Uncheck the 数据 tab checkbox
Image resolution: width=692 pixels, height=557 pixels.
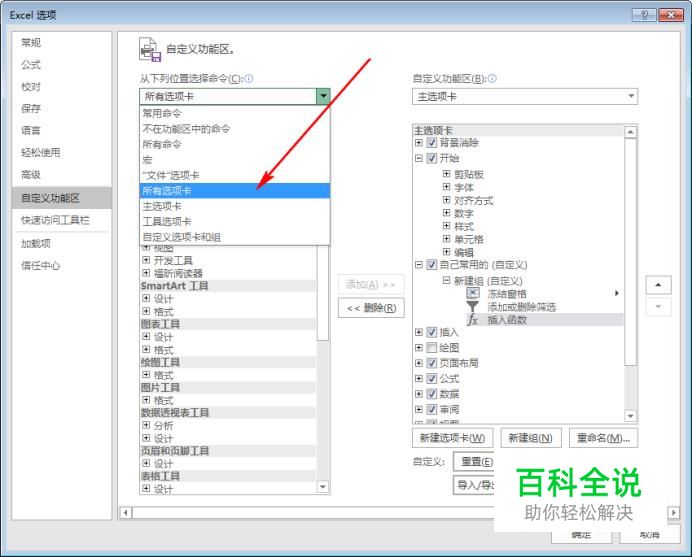point(432,394)
